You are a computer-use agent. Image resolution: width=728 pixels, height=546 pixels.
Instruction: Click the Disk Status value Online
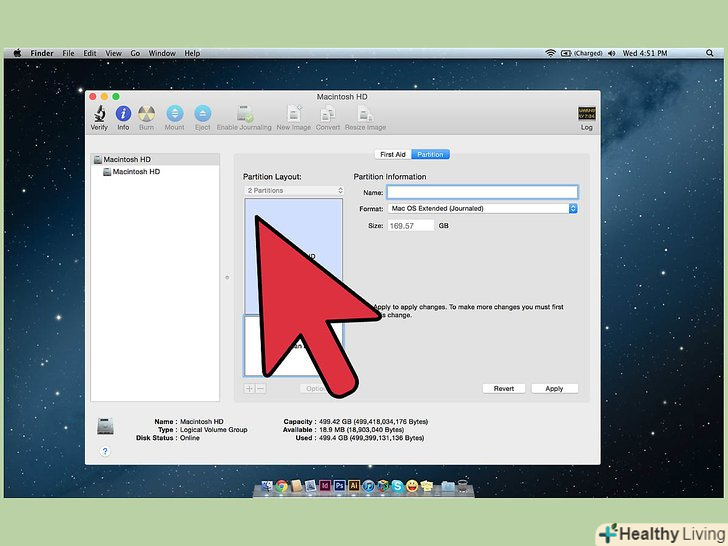pyautogui.click(x=190, y=438)
